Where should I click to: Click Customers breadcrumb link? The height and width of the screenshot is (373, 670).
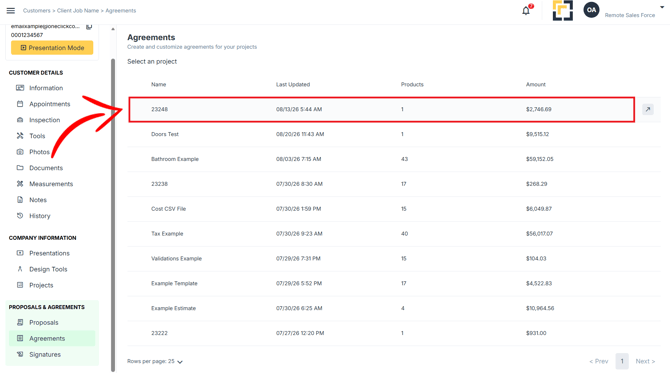36,11
